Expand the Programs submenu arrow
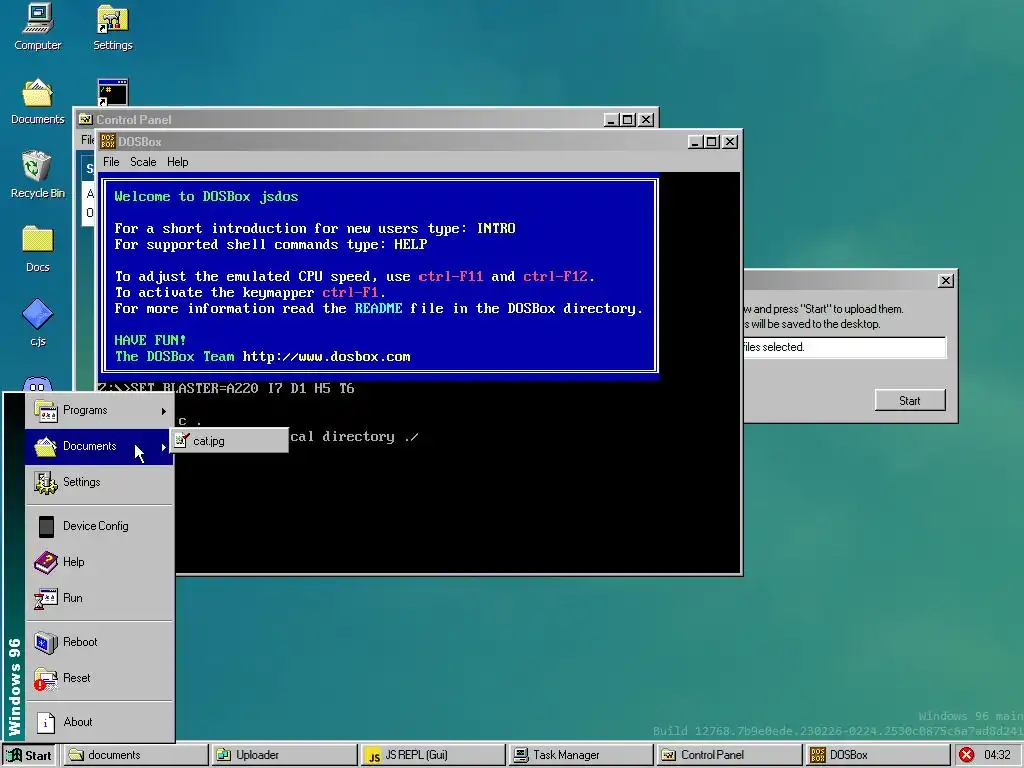The width and height of the screenshot is (1024, 768). pos(163,411)
